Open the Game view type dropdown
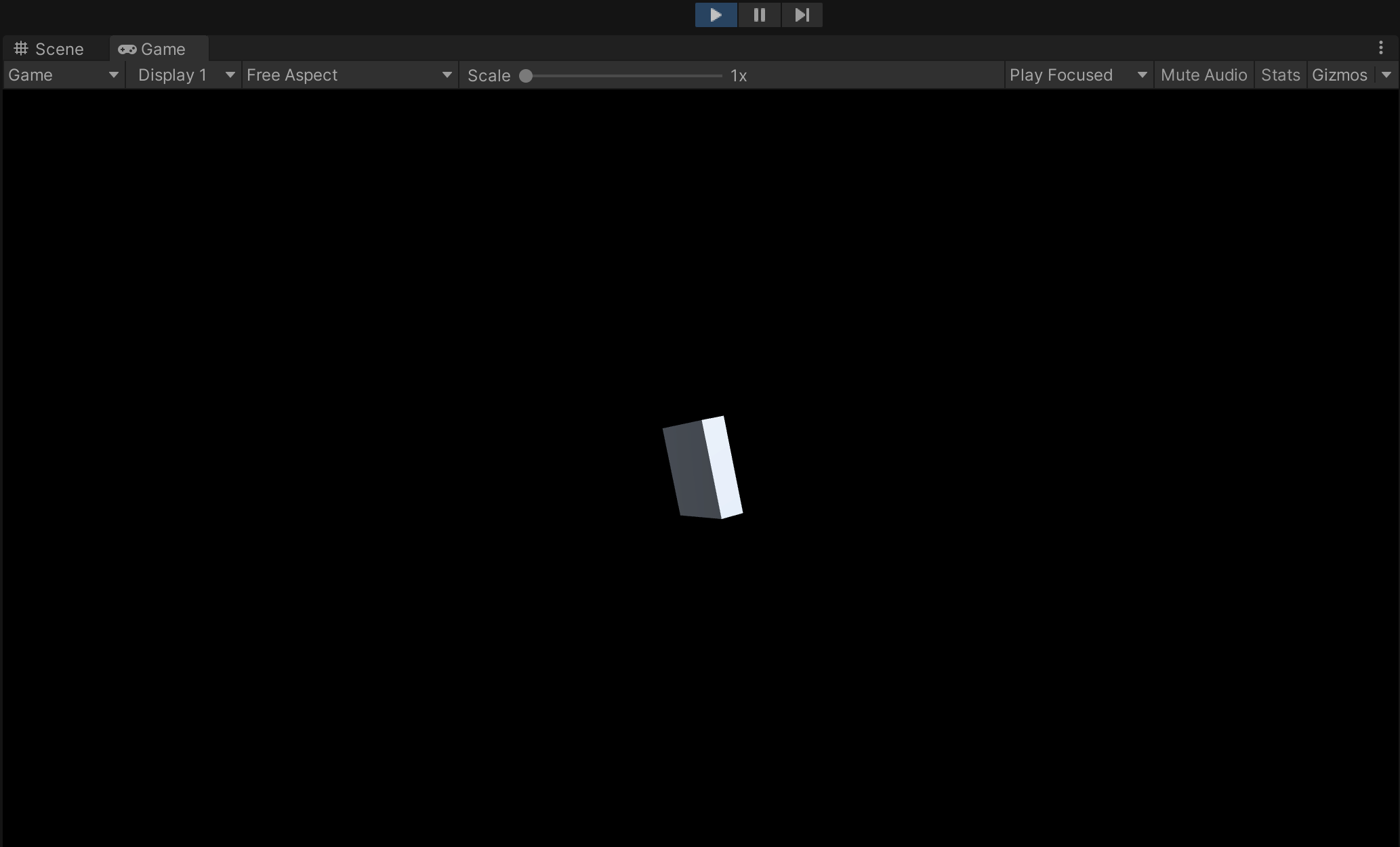This screenshot has height=847, width=1400. [64, 75]
